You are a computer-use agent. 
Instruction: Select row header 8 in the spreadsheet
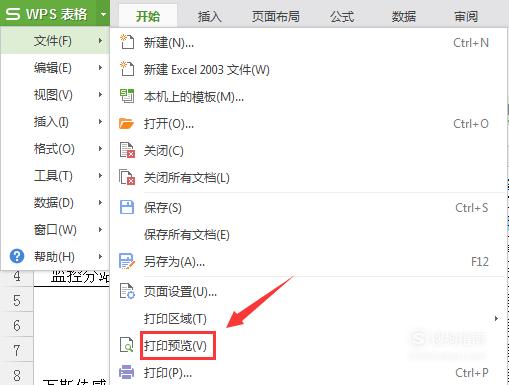pyautogui.click(x=17, y=374)
